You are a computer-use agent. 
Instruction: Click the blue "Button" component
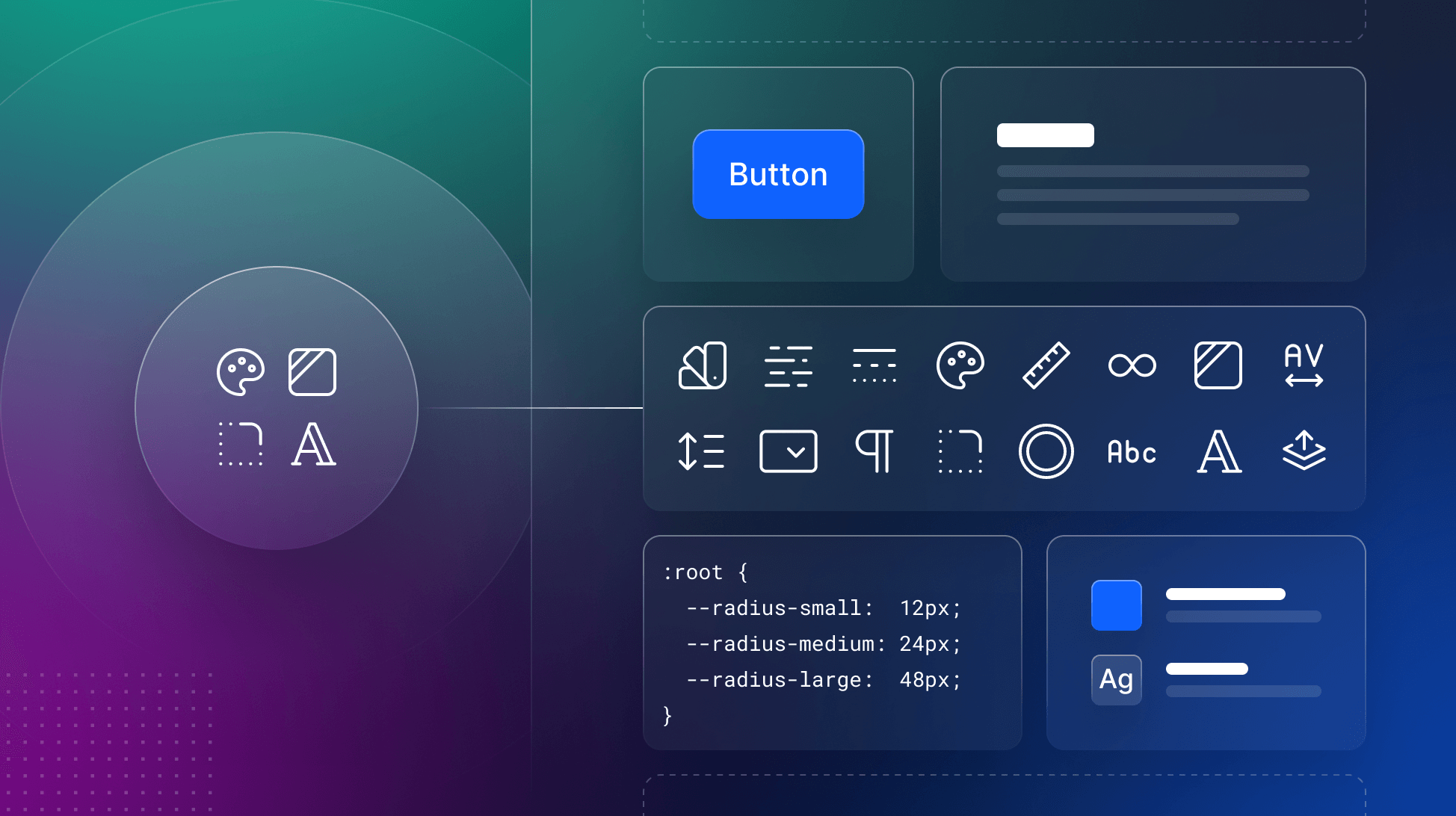click(777, 174)
